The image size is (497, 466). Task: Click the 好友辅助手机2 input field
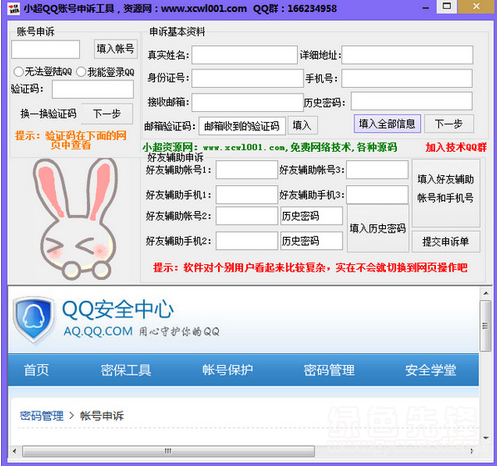(x=247, y=241)
